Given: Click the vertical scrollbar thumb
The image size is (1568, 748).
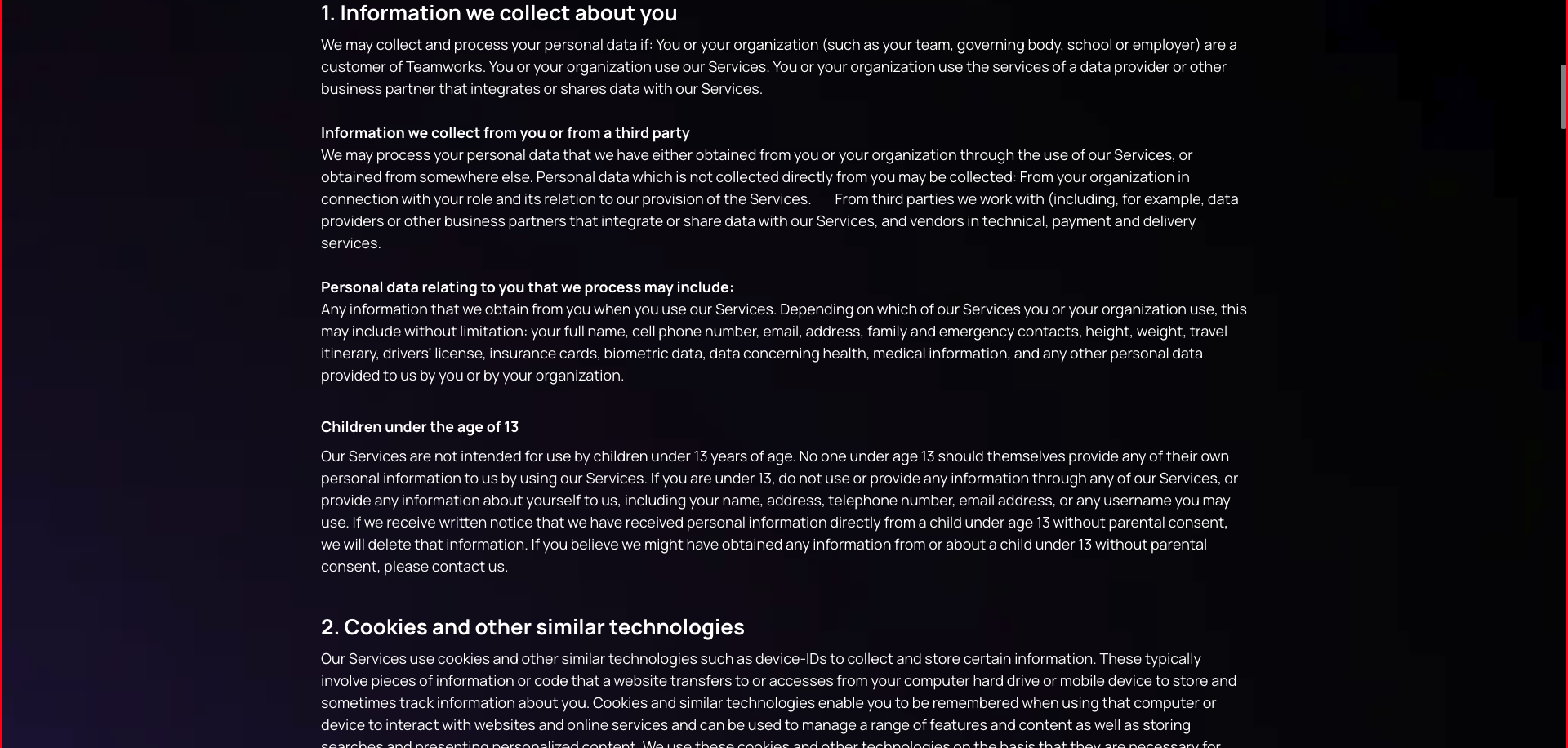Looking at the screenshot, I should pyautogui.click(x=1563, y=96).
